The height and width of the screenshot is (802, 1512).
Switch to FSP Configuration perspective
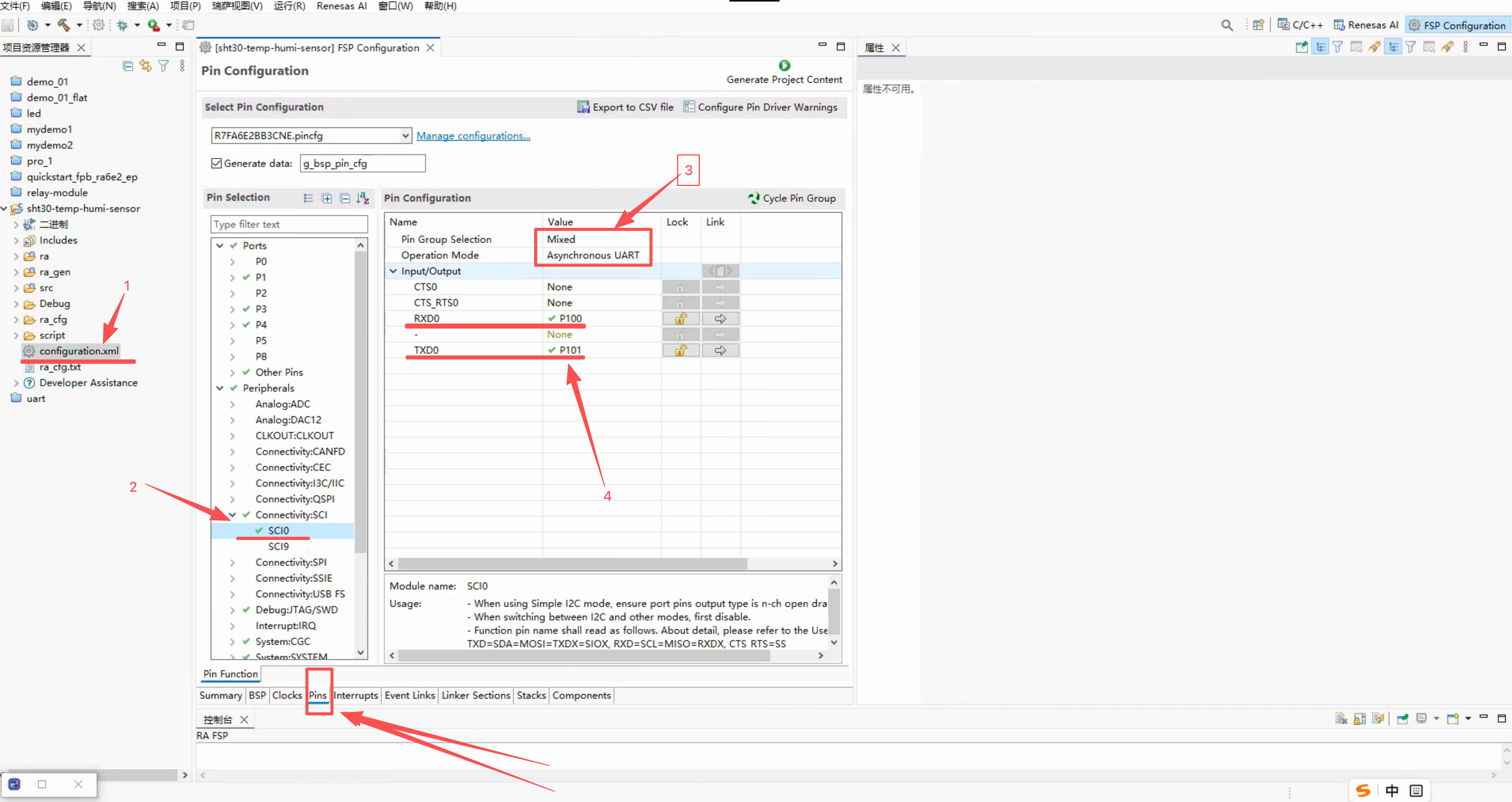1457,25
